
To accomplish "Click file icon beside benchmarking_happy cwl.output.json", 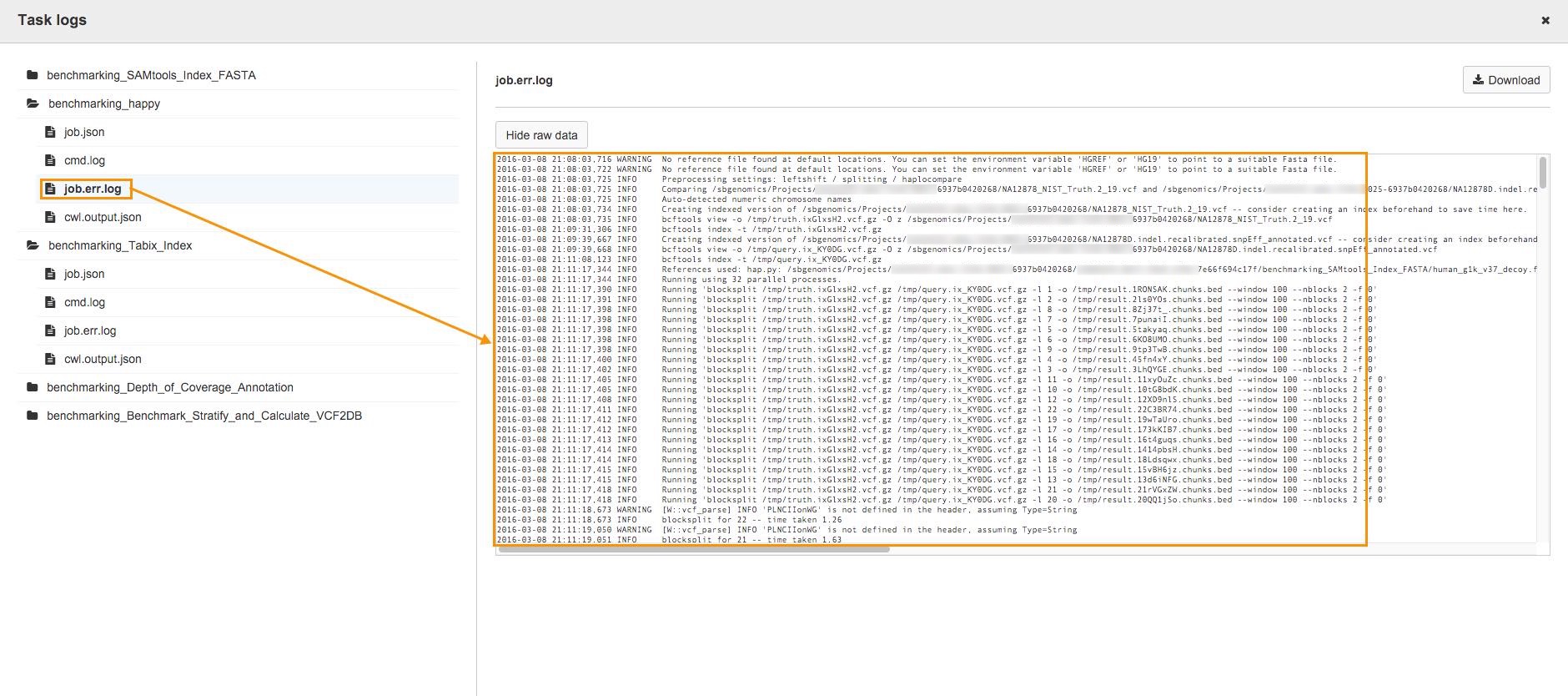I will coord(50,217).
